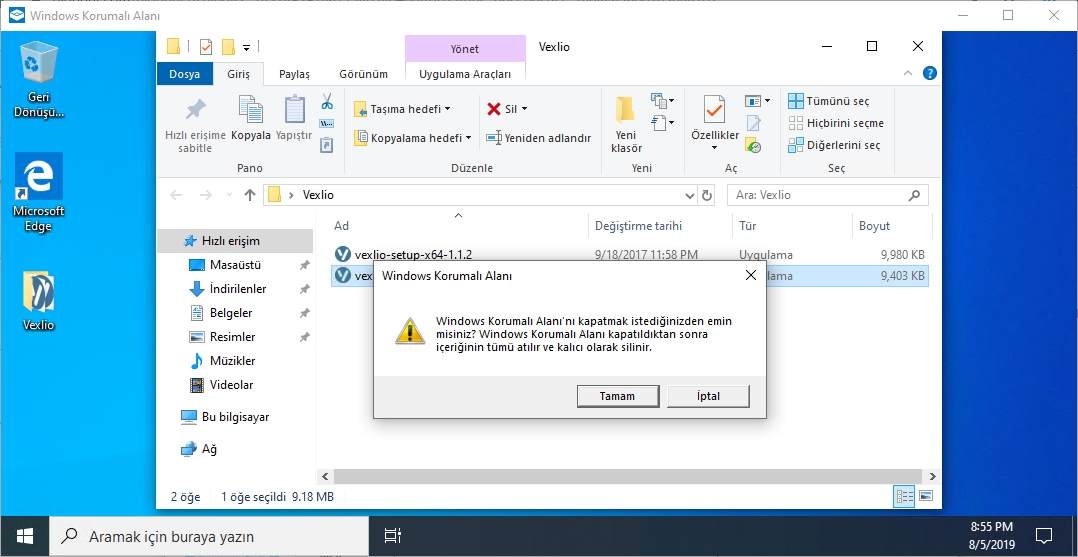Screen dimensions: 1078x557
Task: Click the Özellikler checkmark icon
Action: pos(714,110)
